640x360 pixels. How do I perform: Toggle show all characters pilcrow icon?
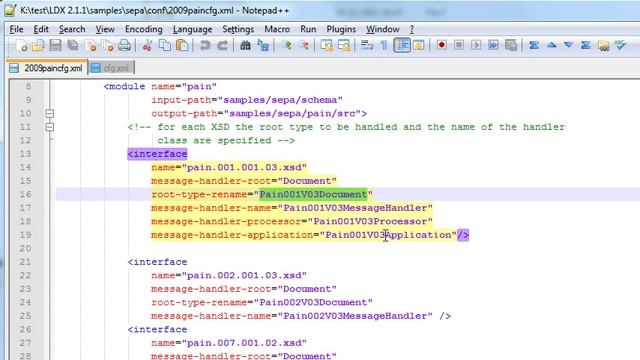point(384,45)
